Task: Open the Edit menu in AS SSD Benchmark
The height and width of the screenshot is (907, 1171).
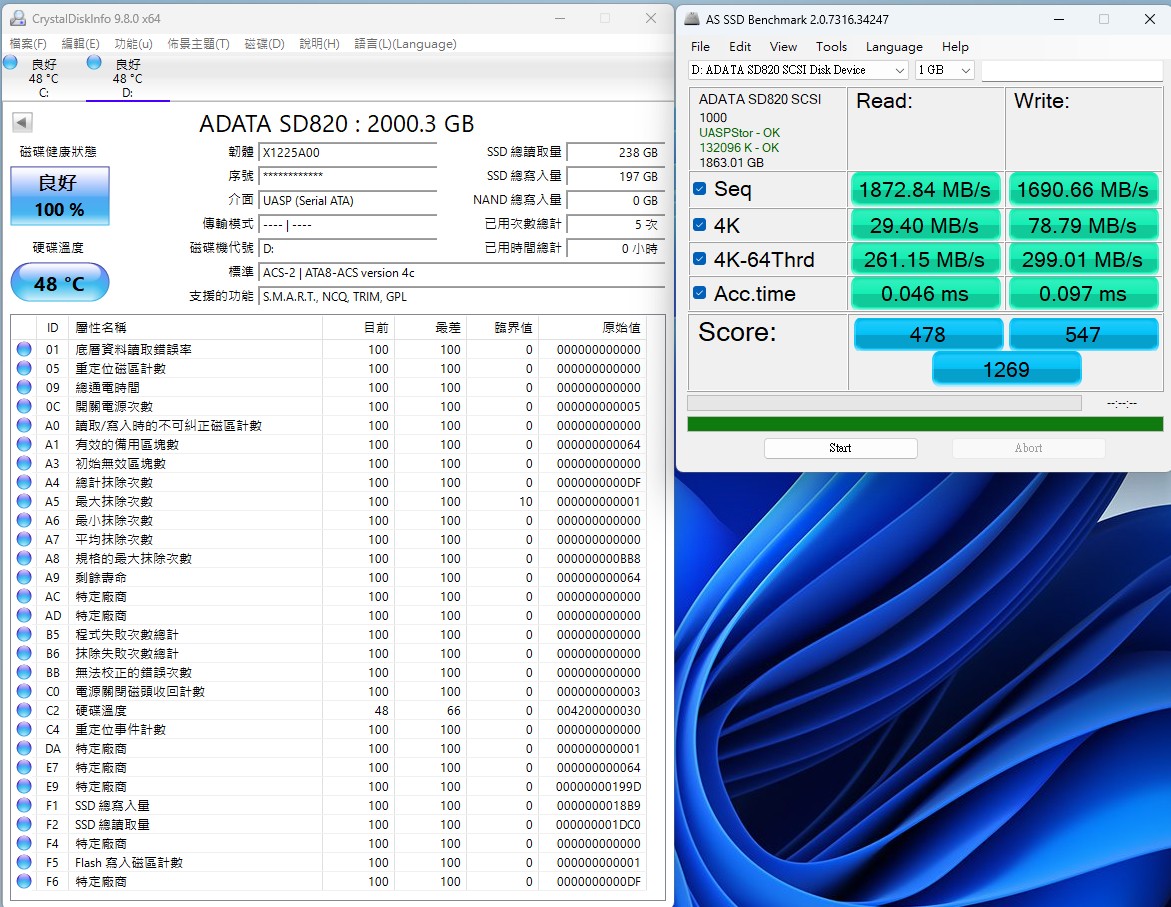Action: click(x=740, y=46)
